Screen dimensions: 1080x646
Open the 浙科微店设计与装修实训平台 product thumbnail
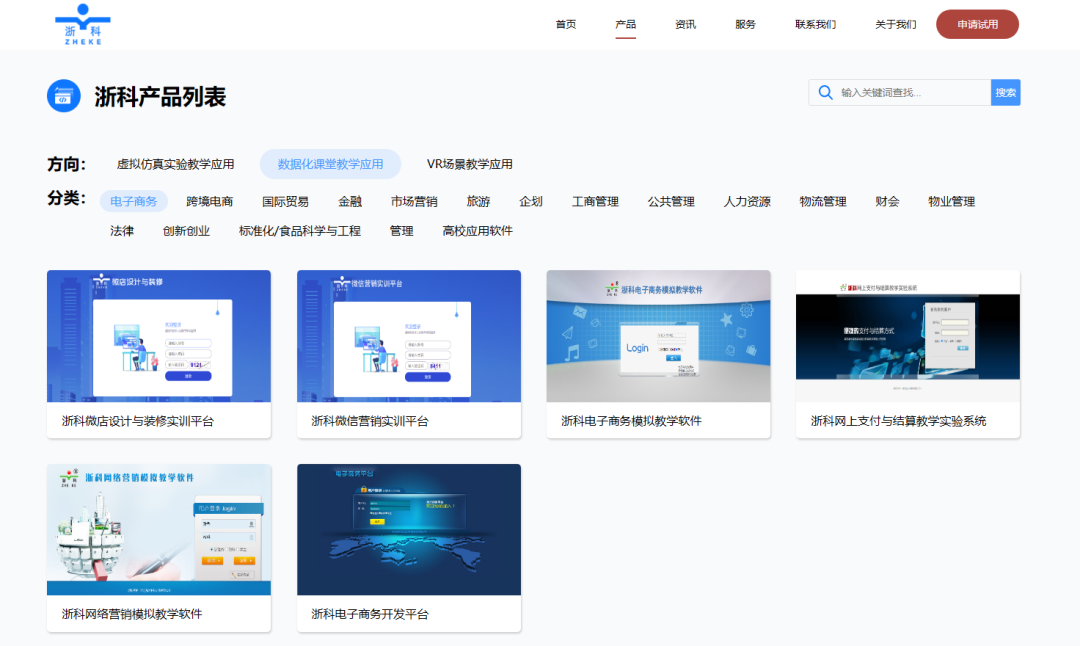[x=158, y=337]
